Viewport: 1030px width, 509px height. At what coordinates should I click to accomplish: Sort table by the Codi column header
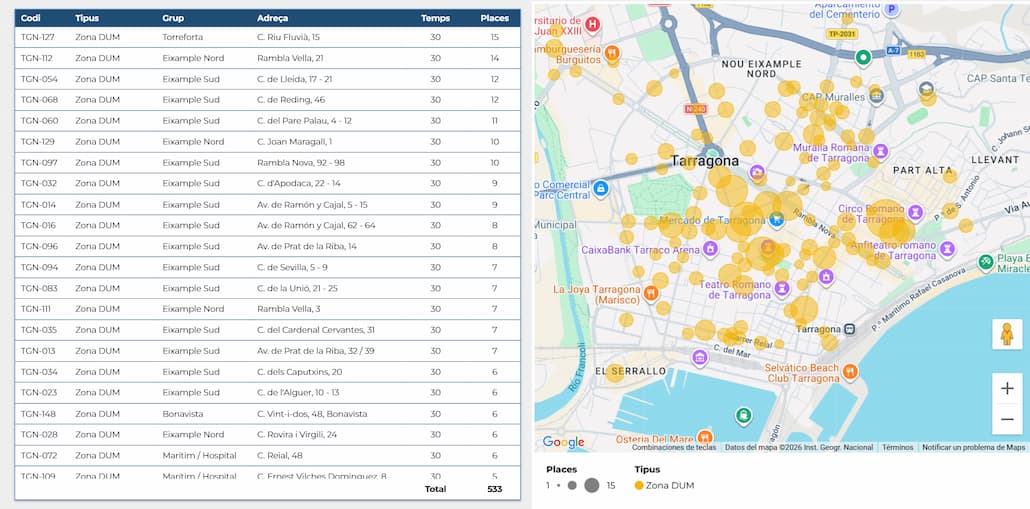pos(31,18)
